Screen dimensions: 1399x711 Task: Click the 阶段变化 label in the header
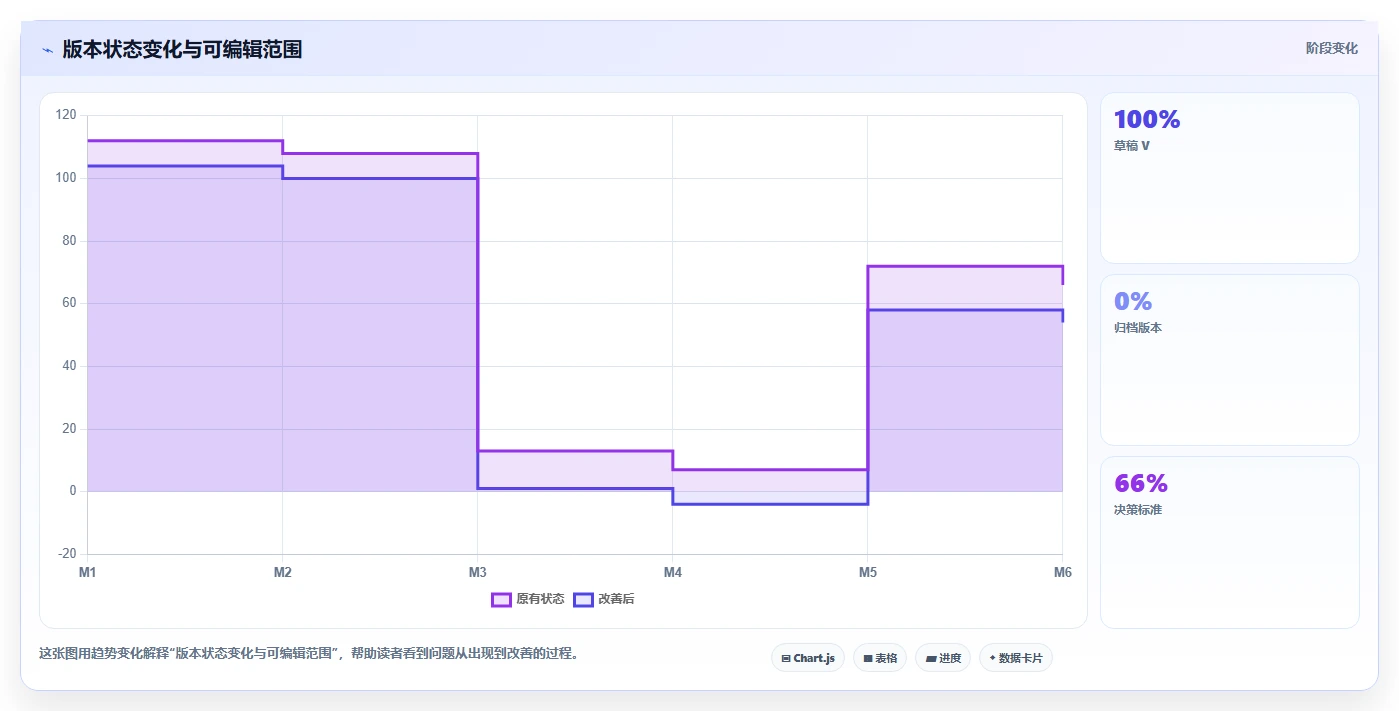pos(1331,48)
